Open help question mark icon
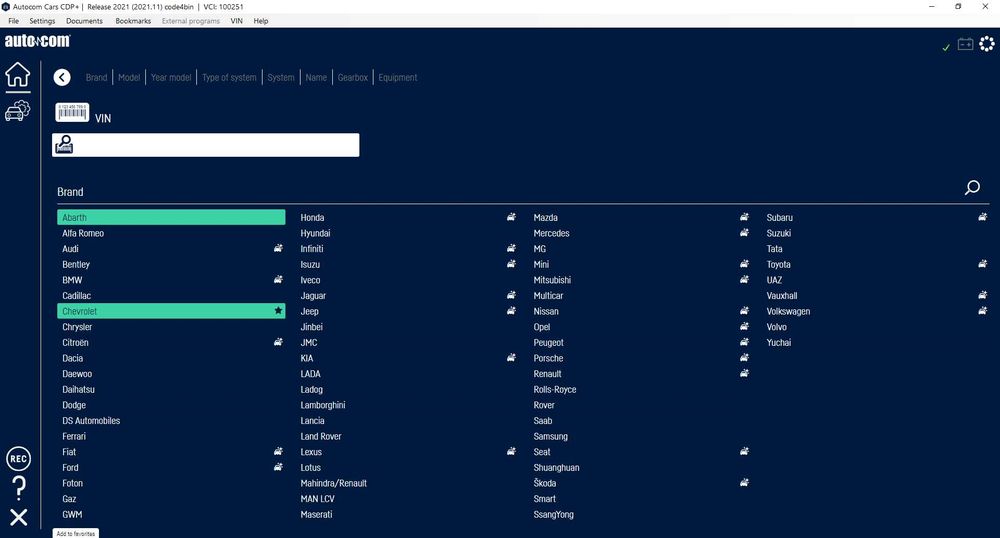This screenshot has height=538, width=1000. point(19,488)
